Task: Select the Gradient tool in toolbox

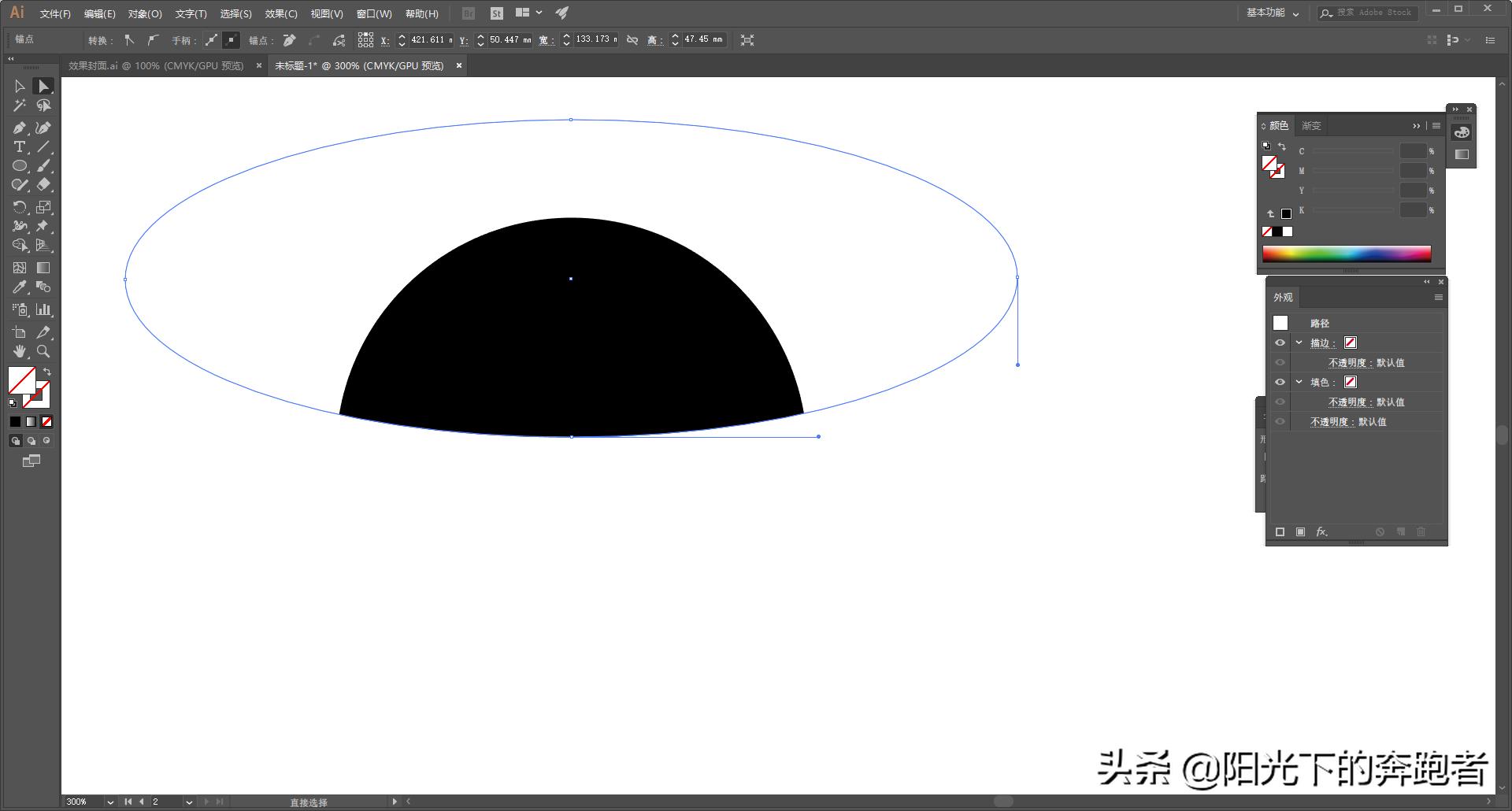Action: tap(44, 268)
